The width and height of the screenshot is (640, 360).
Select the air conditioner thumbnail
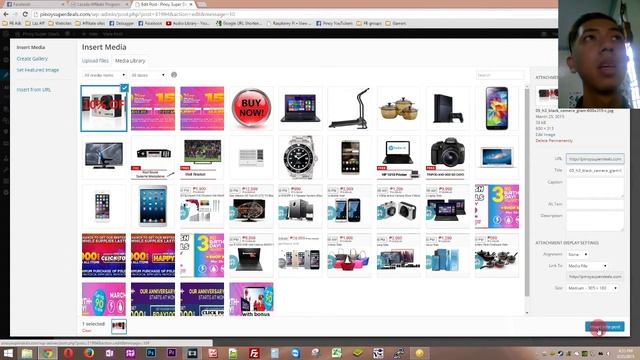[251, 157]
